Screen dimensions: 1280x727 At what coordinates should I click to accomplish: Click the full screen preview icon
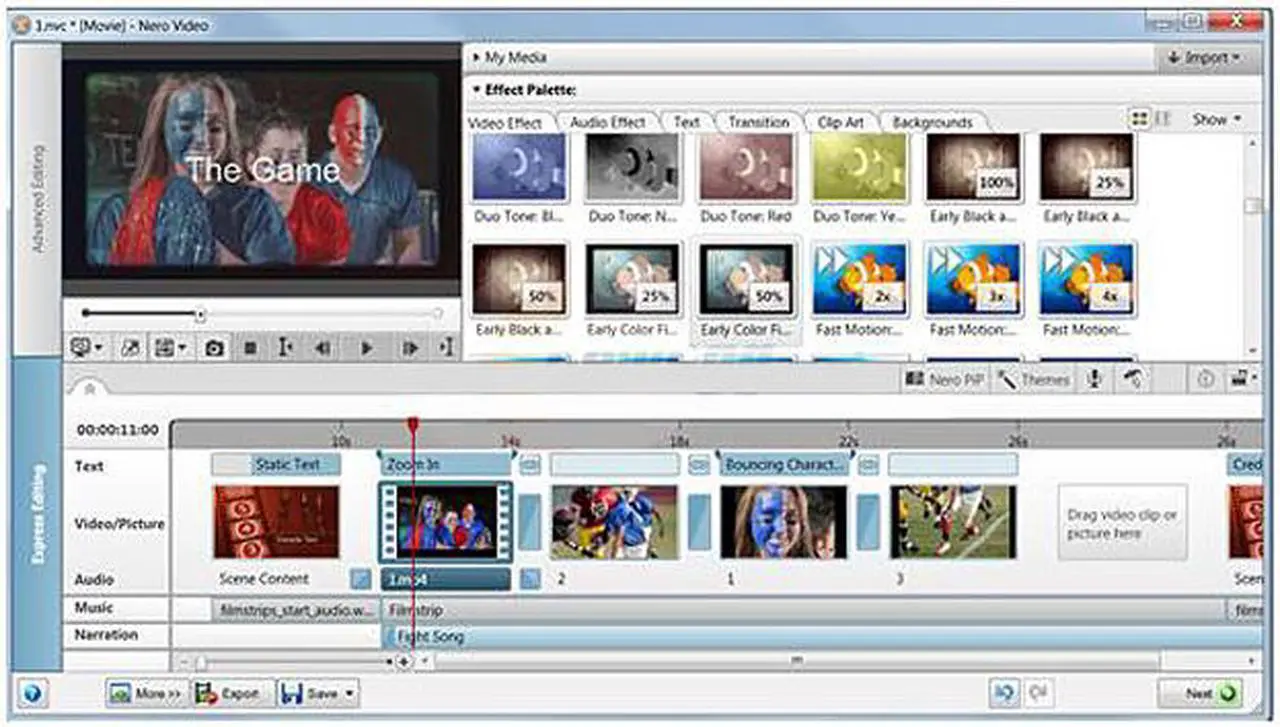[x=130, y=348]
